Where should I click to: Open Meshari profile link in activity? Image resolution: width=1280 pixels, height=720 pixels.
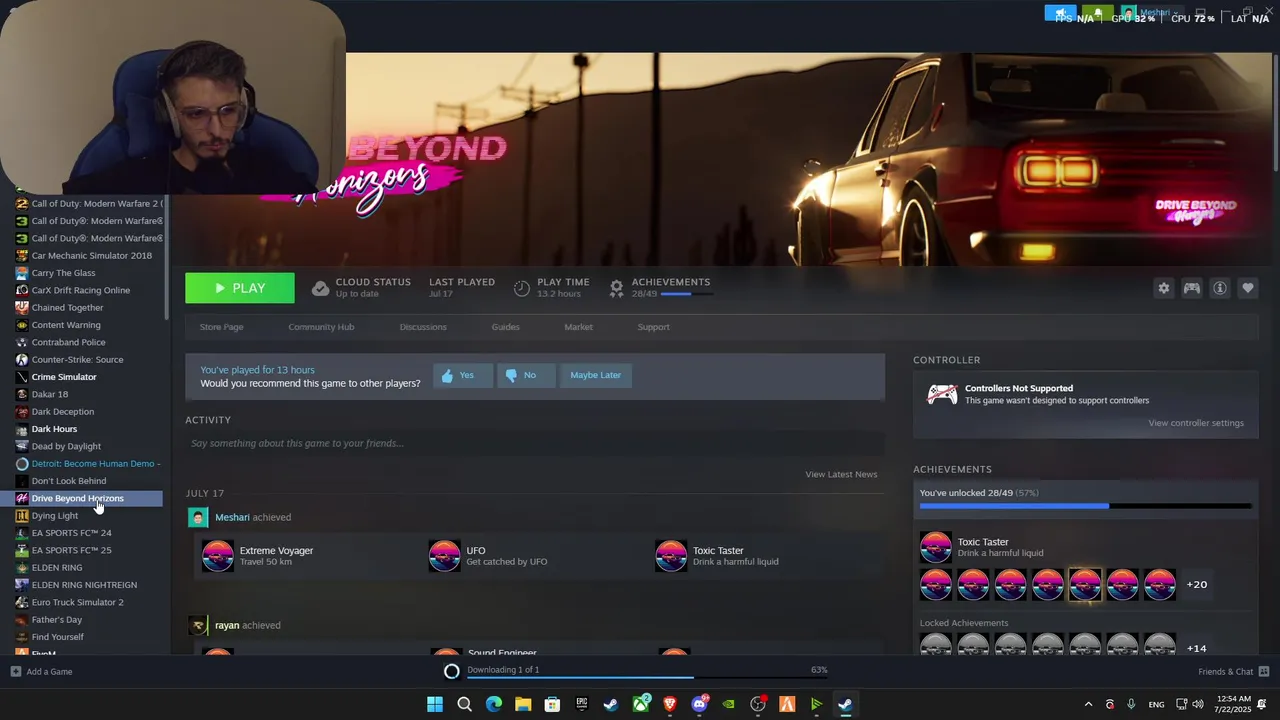point(232,517)
